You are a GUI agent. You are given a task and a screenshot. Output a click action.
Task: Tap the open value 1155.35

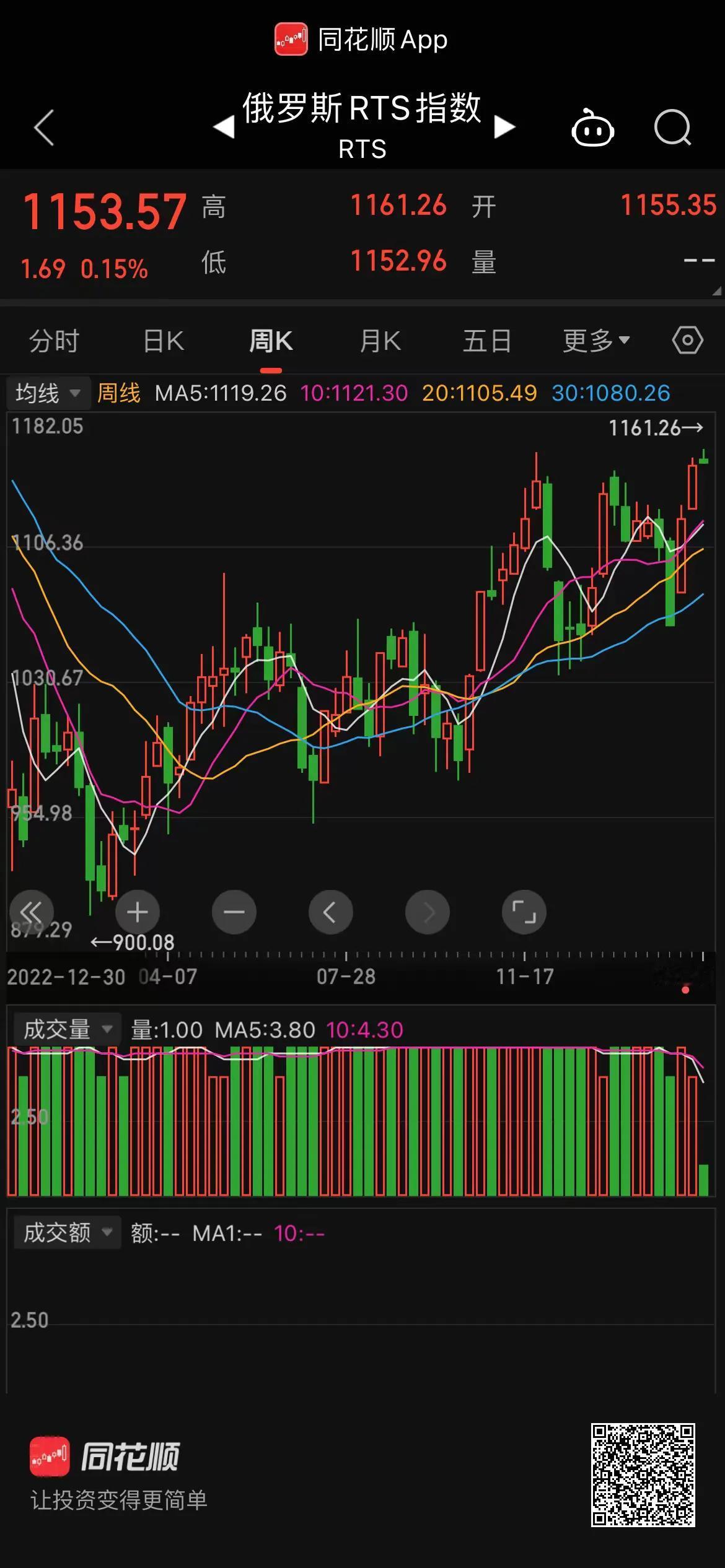click(669, 206)
